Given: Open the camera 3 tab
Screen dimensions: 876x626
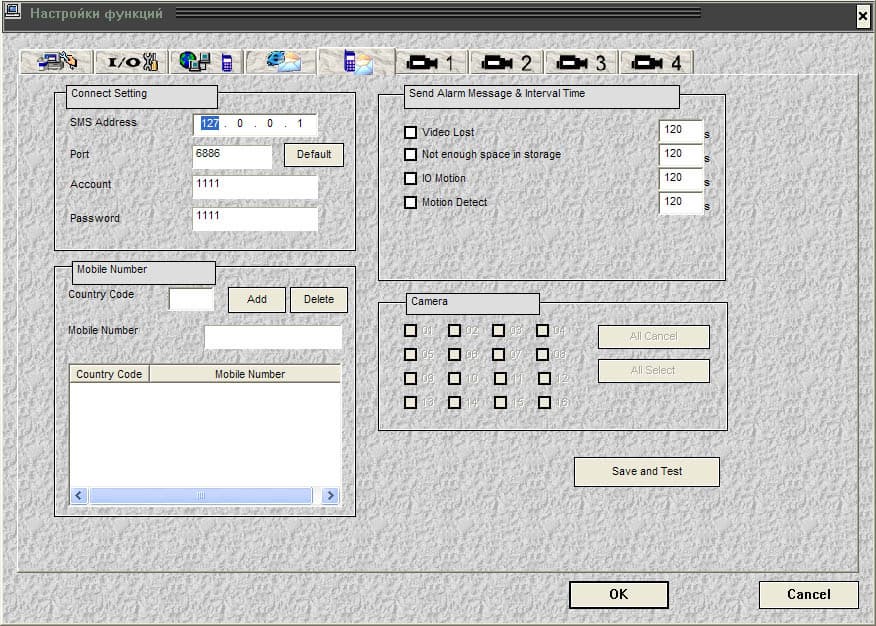Looking at the screenshot, I should (581, 63).
